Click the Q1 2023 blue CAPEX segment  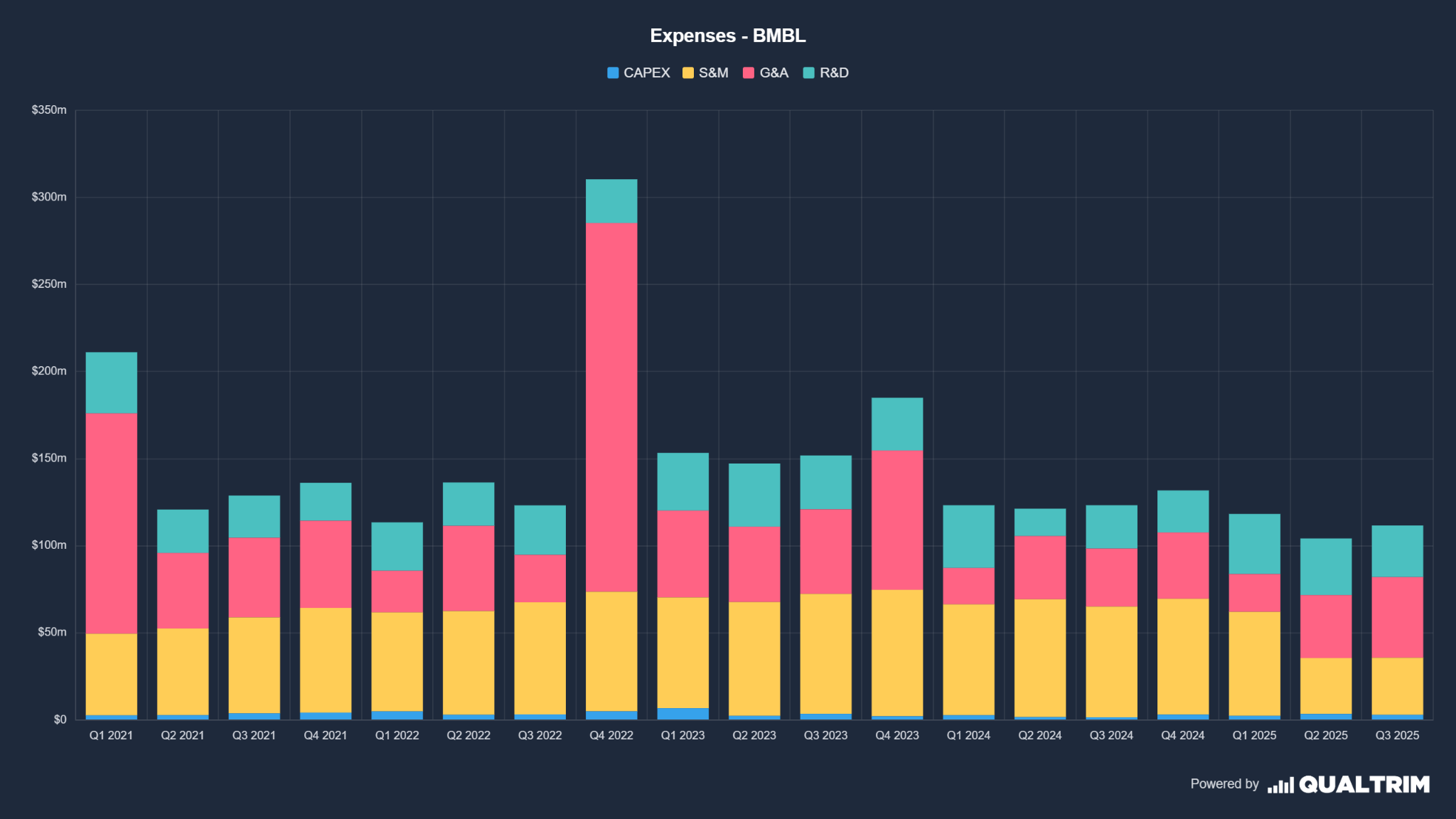click(682, 713)
